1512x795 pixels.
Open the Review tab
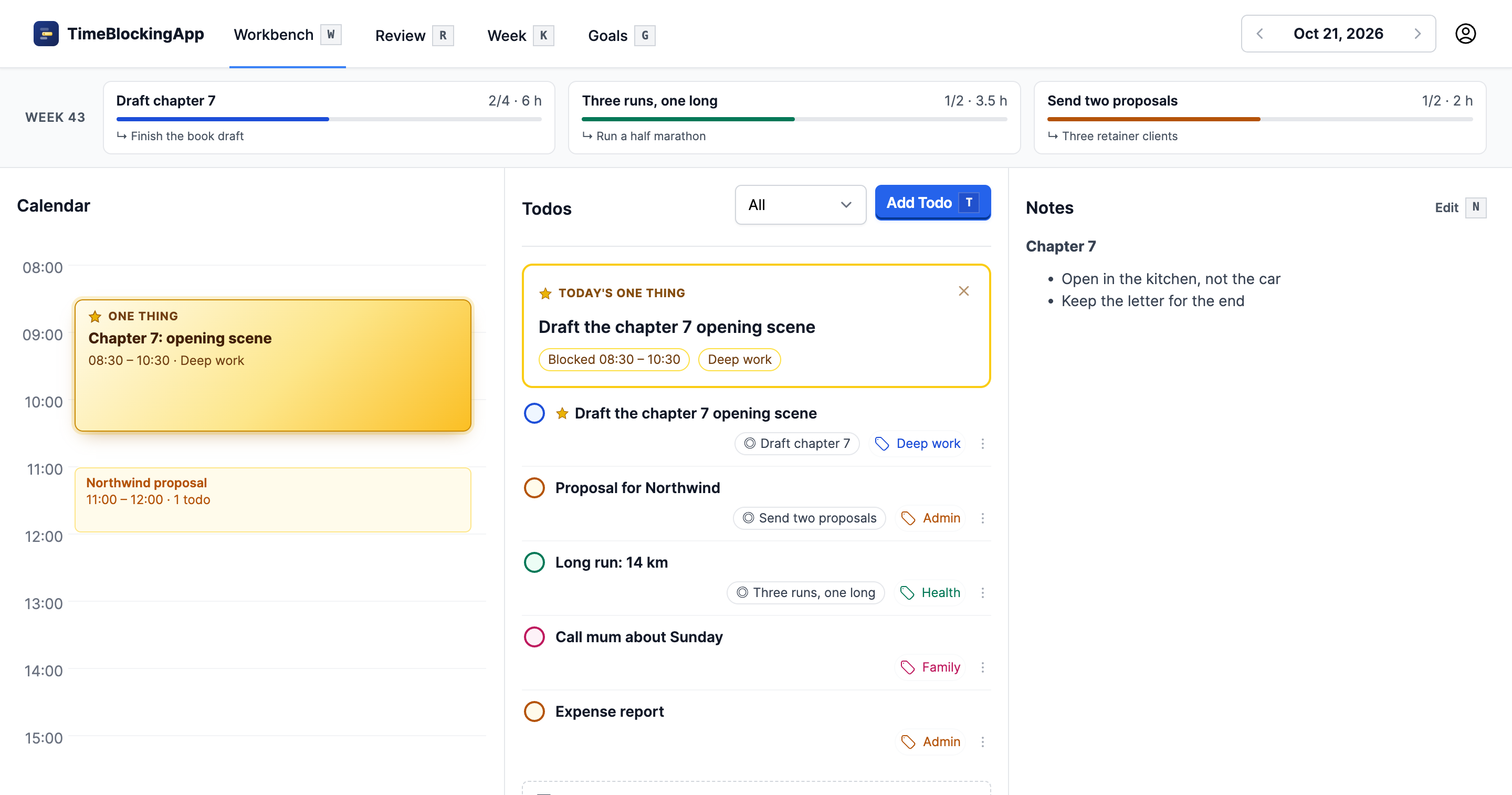click(414, 36)
